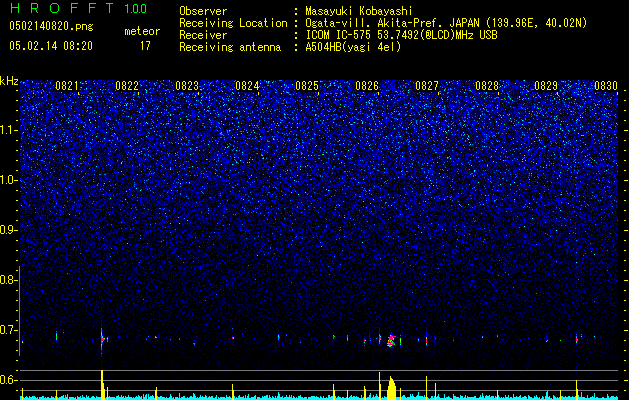
Task: Click the HROFFT title text
Action: click(x=62, y=8)
